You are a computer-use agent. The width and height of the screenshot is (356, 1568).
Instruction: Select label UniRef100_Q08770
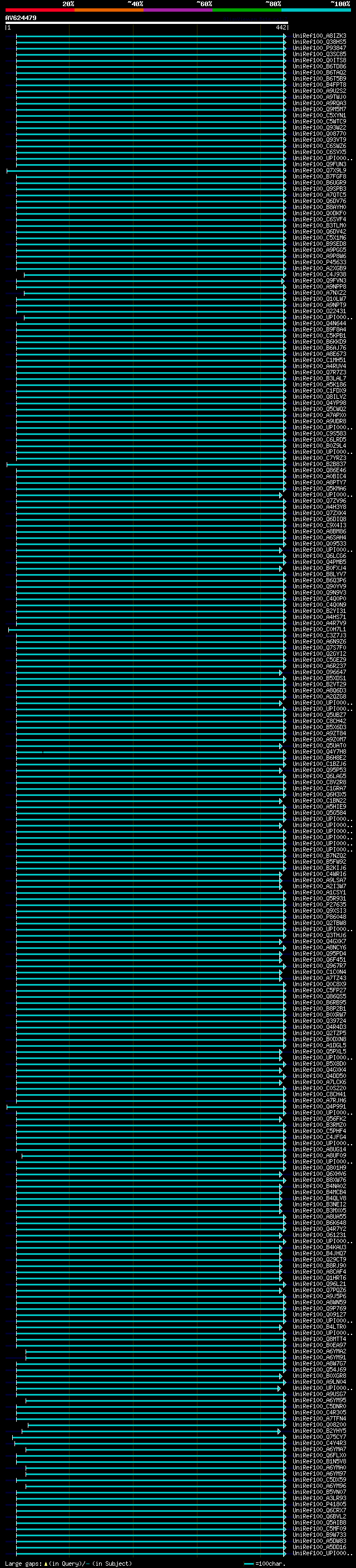pos(319,134)
